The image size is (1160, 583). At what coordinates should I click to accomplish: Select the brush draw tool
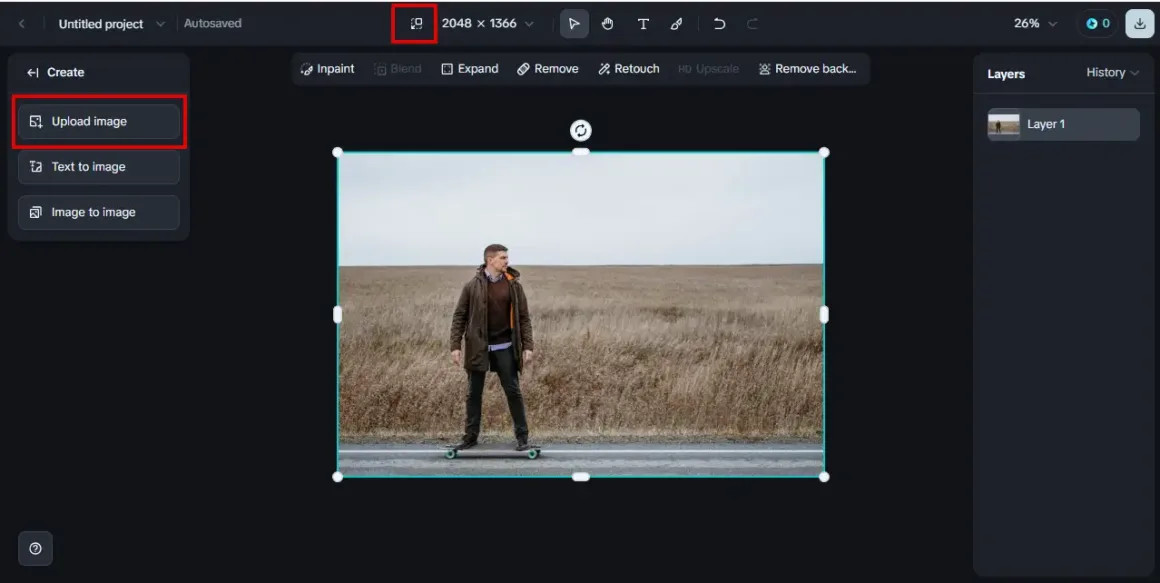(677, 24)
